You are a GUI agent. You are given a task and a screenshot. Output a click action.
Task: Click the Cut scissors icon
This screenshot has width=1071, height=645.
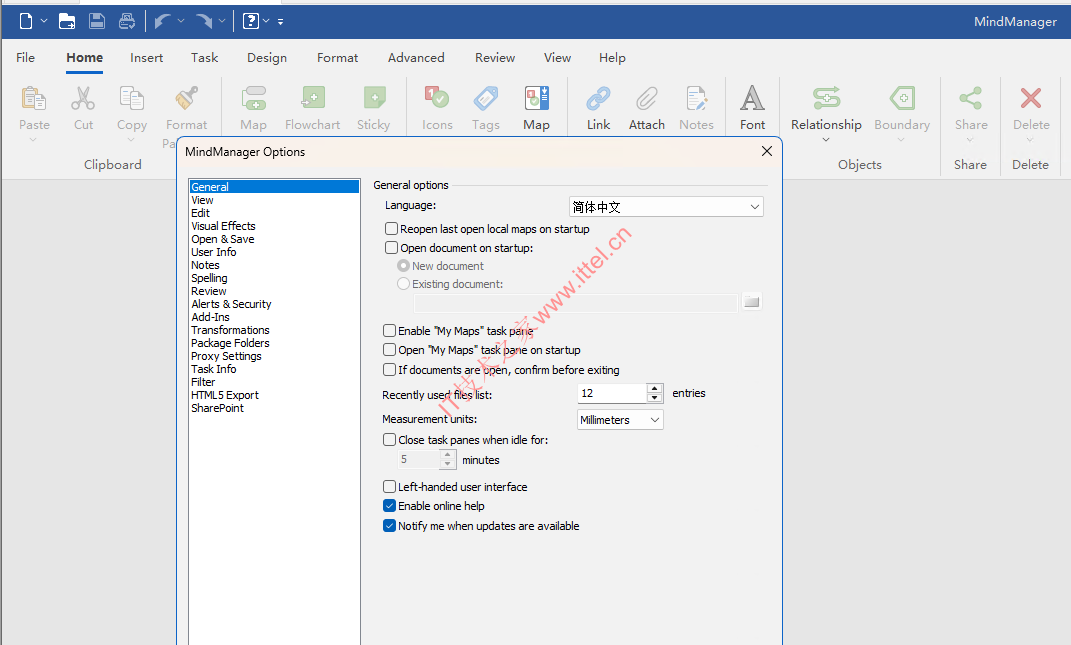pos(83,99)
